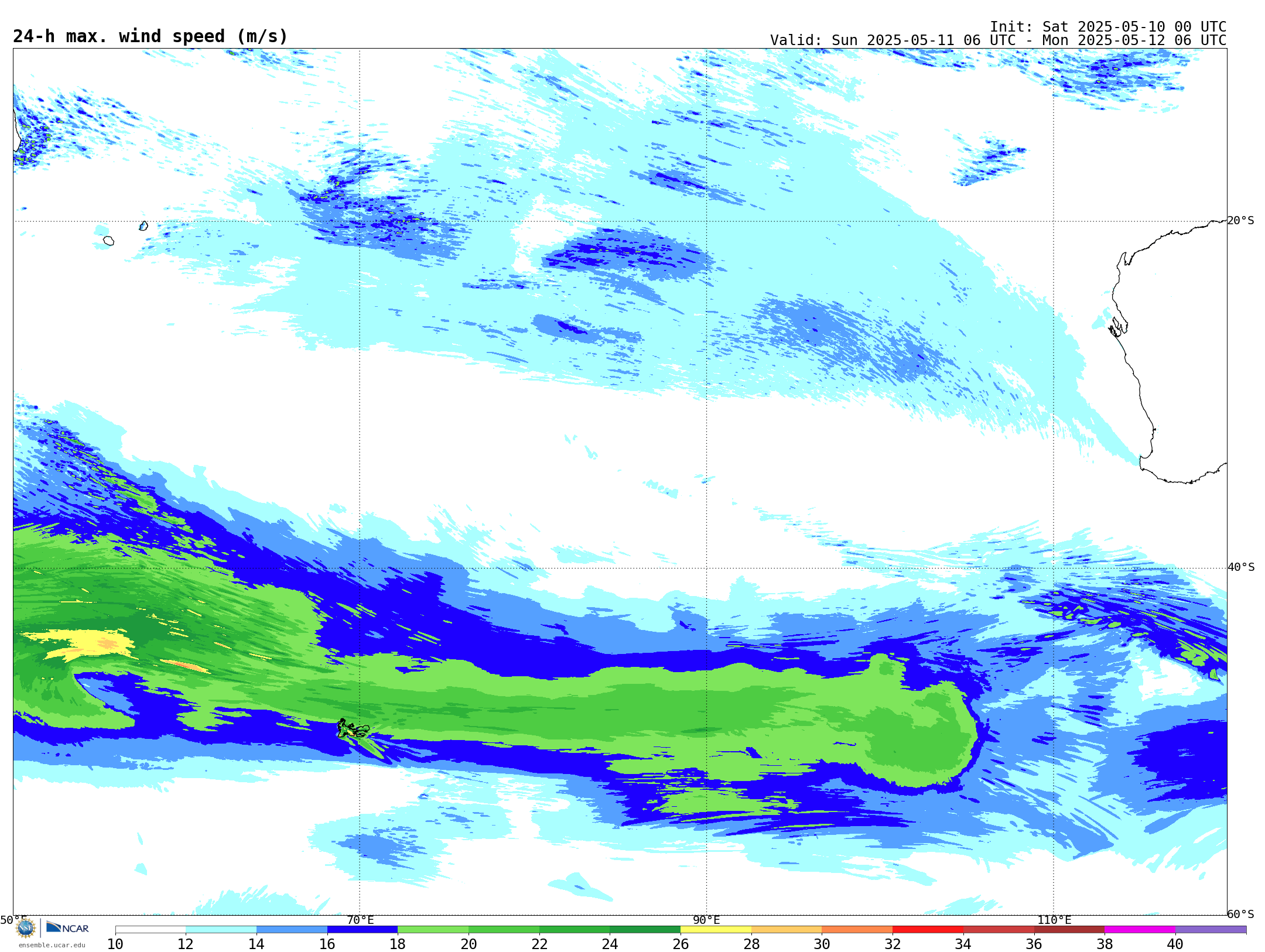1265x952 pixels.
Task: Click the colorbar label '20'
Action: (469, 944)
